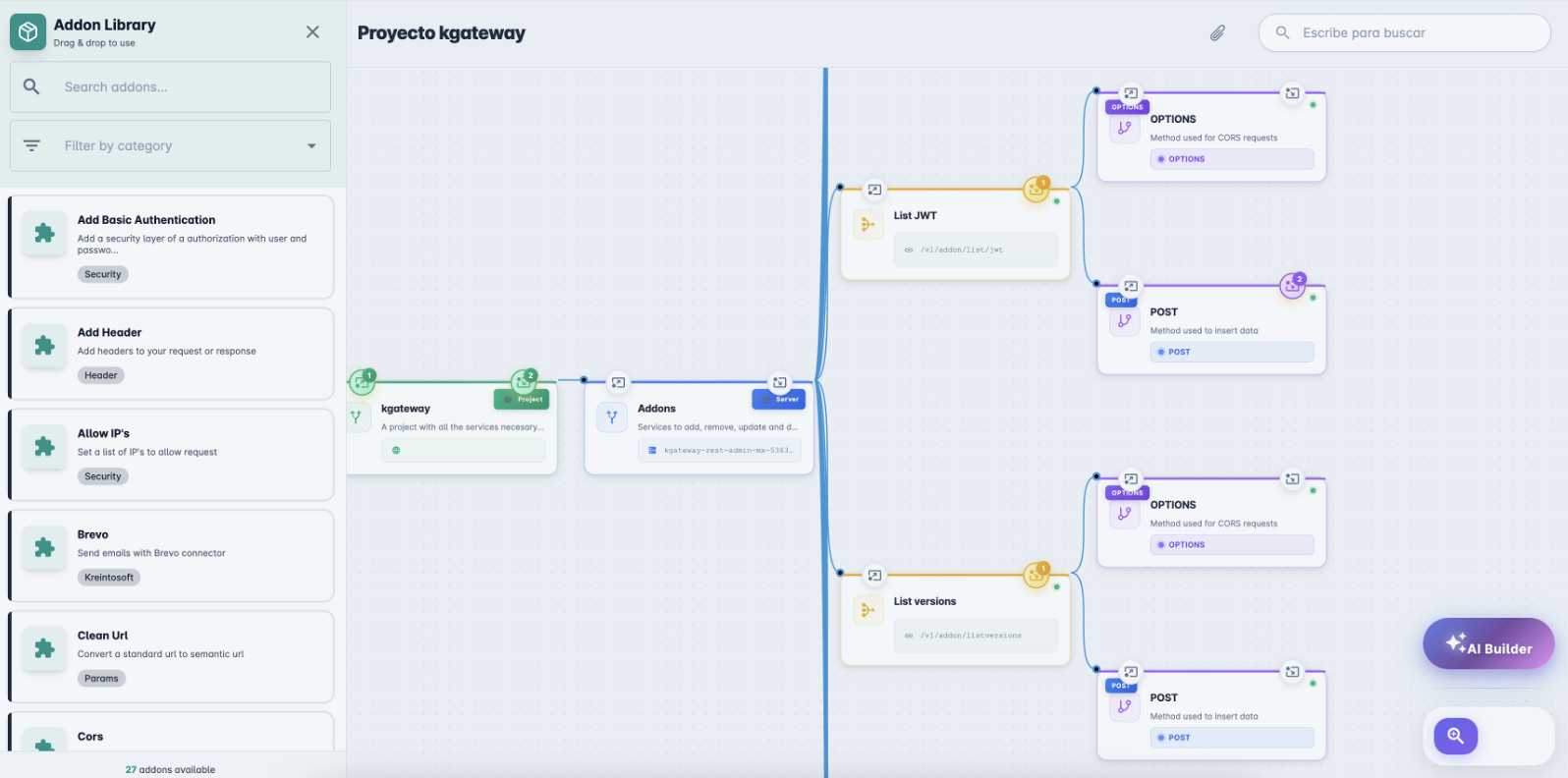The height and width of the screenshot is (778, 1568).
Task: Focus the Escribe para buscar search box
Action: click(x=1415, y=33)
